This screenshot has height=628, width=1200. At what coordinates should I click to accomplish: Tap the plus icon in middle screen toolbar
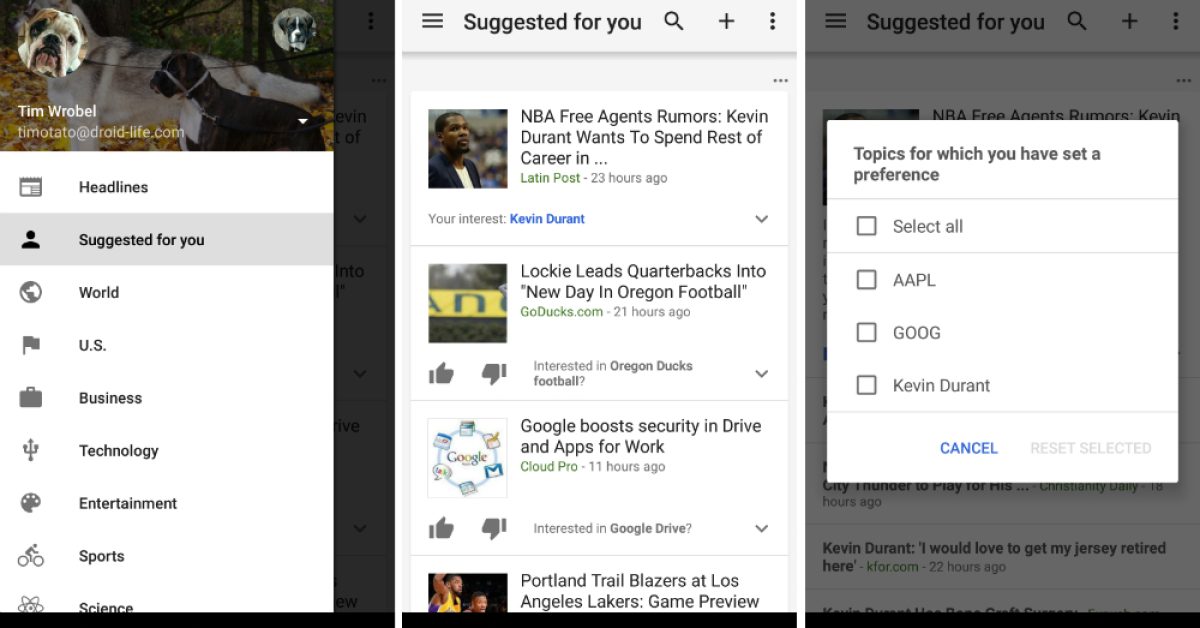(x=727, y=21)
